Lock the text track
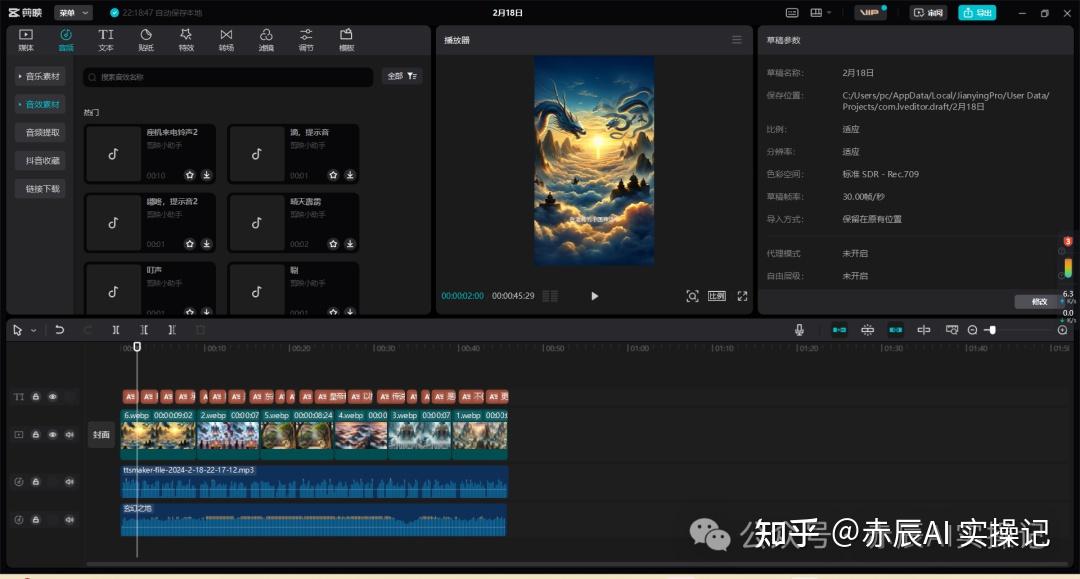 [x=36, y=397]
